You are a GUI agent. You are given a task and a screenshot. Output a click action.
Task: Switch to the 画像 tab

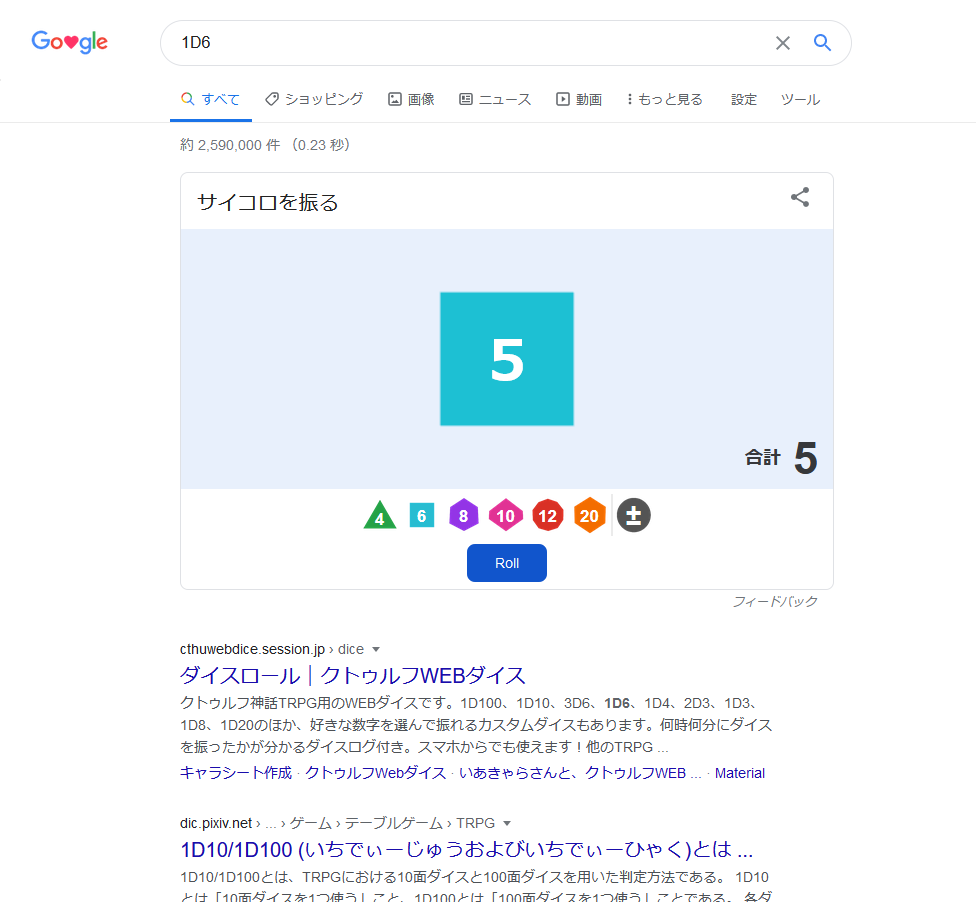click(411, 99)
